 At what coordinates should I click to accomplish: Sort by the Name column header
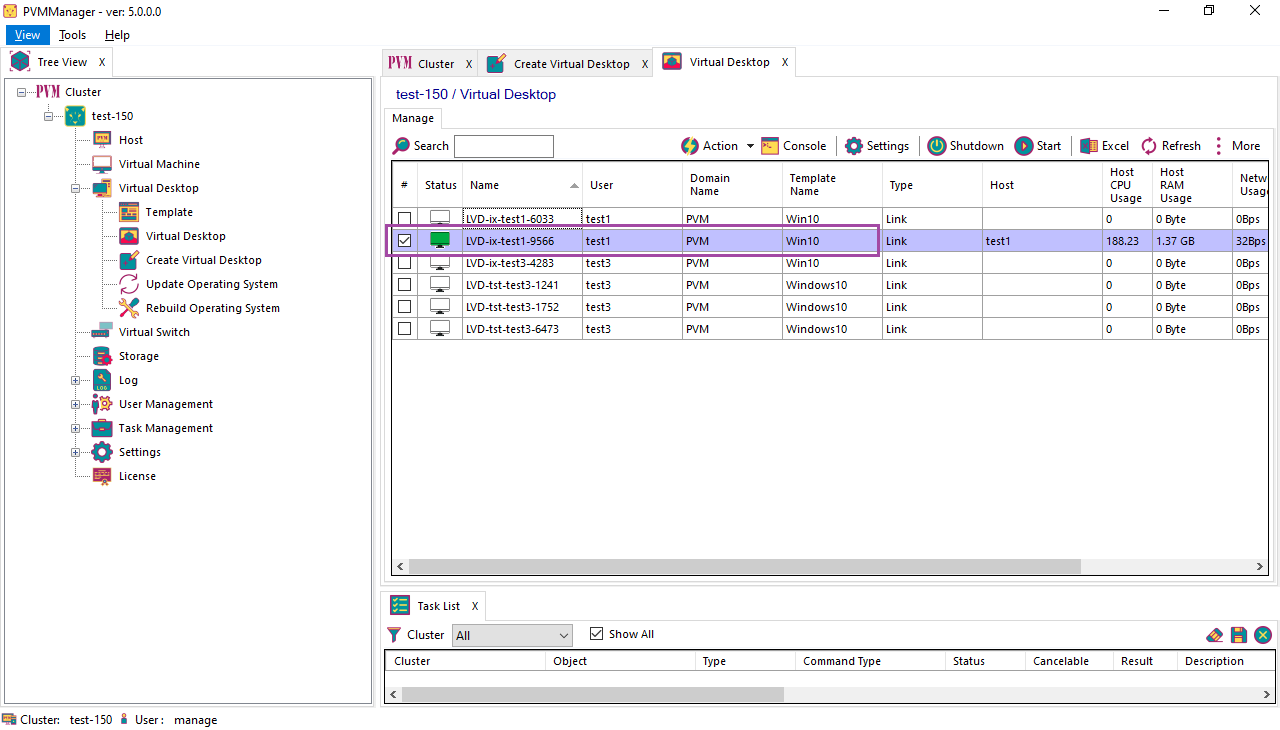click(x=523, y=185)
